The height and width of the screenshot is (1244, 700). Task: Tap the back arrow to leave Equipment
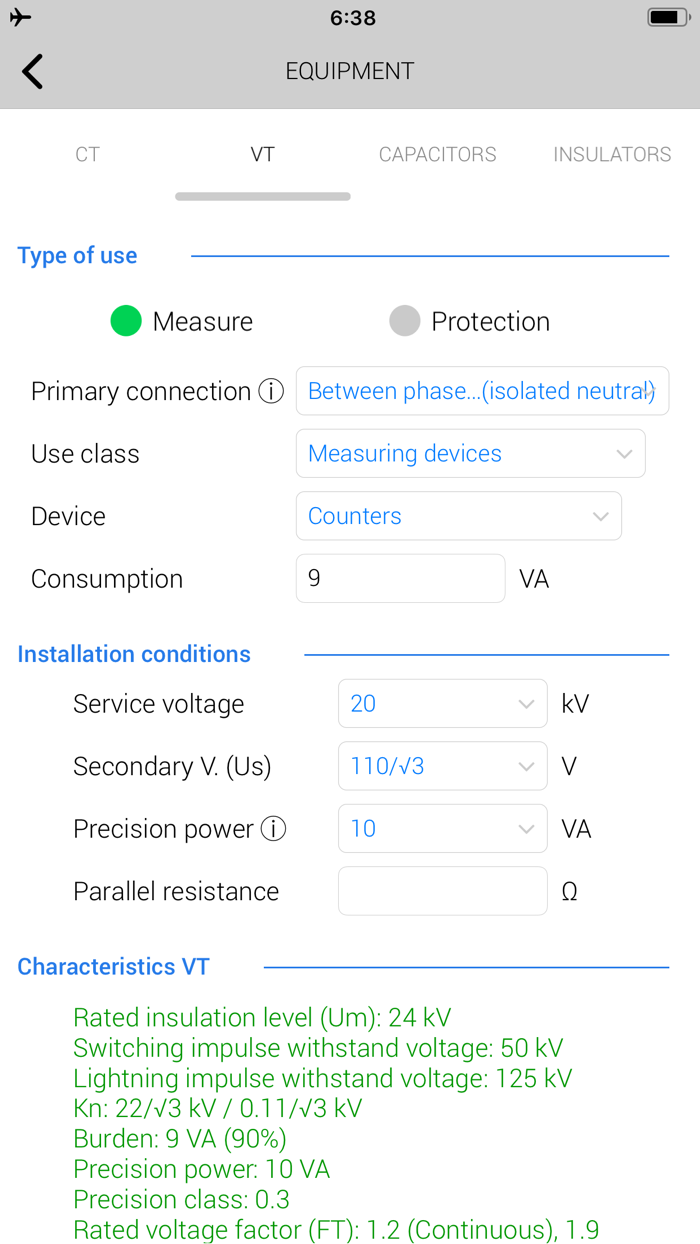31,71
